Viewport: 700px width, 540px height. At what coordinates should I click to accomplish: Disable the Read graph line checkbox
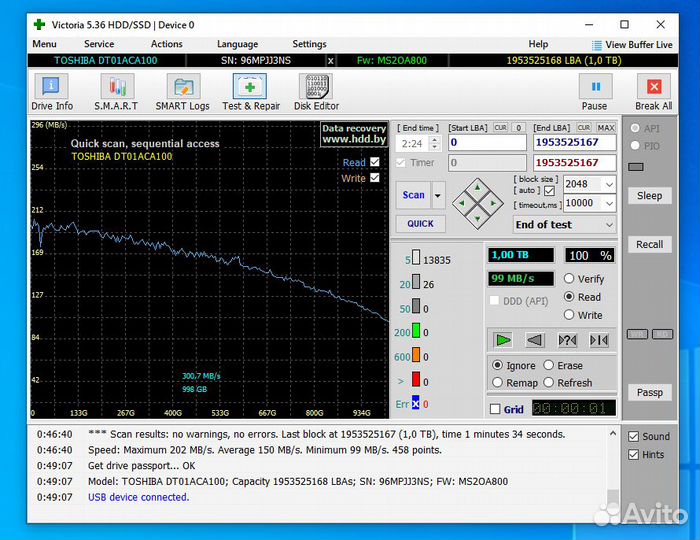pos(375,162)
